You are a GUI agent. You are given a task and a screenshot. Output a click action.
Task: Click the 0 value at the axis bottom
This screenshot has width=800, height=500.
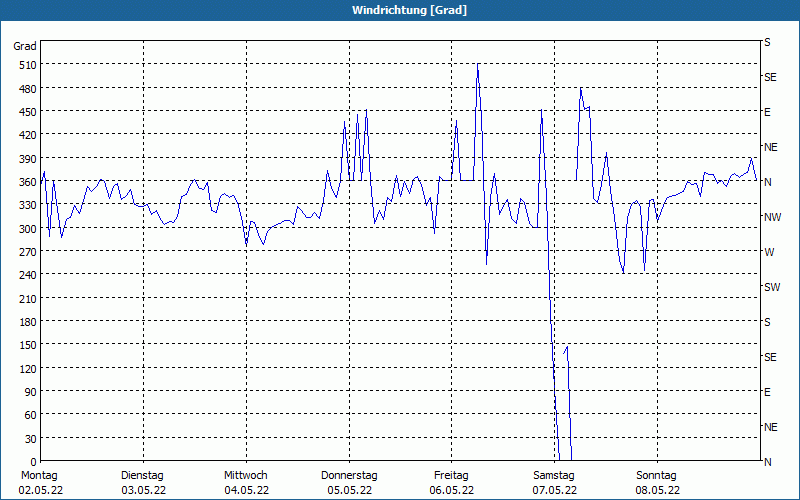32,462
